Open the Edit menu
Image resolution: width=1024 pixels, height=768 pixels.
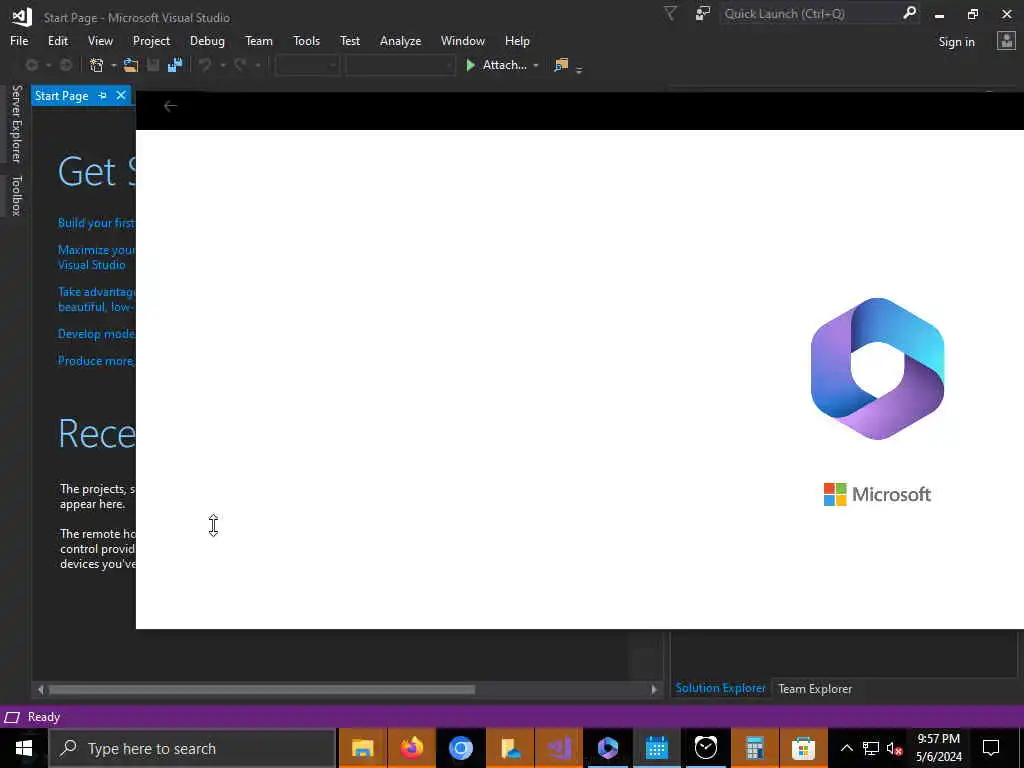[x=57, y=40]
